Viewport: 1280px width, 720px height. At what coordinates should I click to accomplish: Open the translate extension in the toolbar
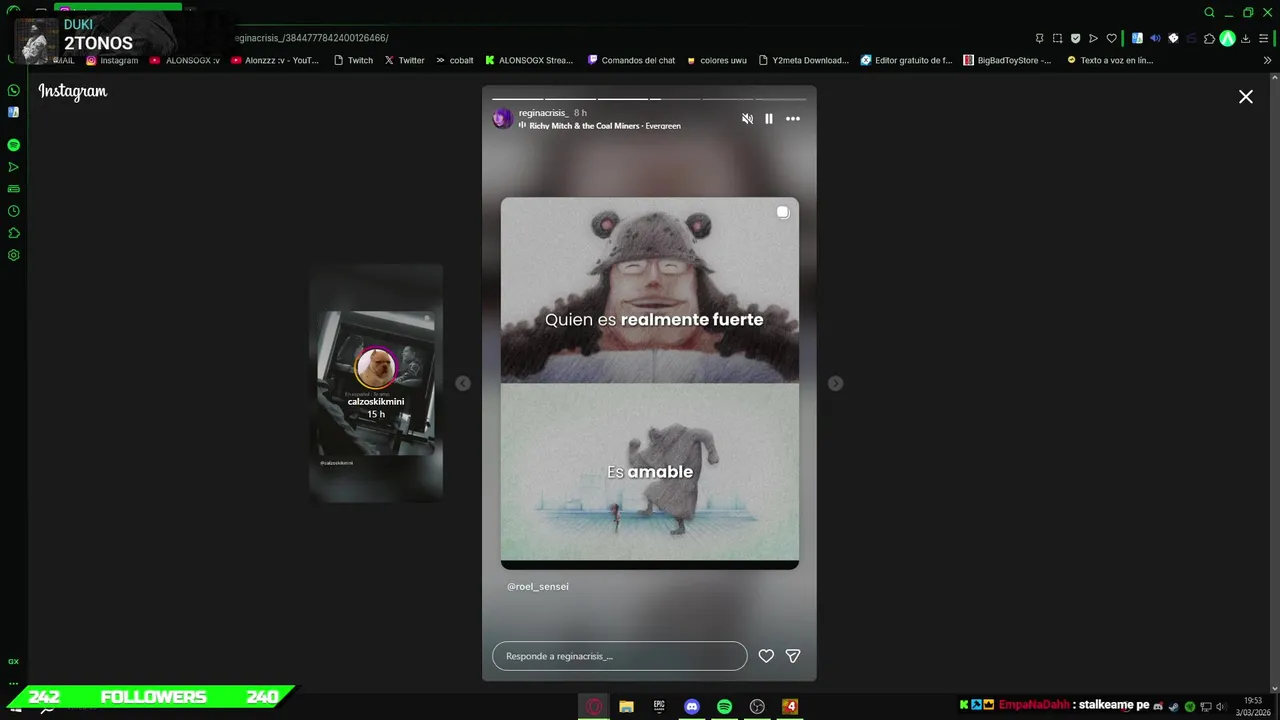coord(1137,38)
